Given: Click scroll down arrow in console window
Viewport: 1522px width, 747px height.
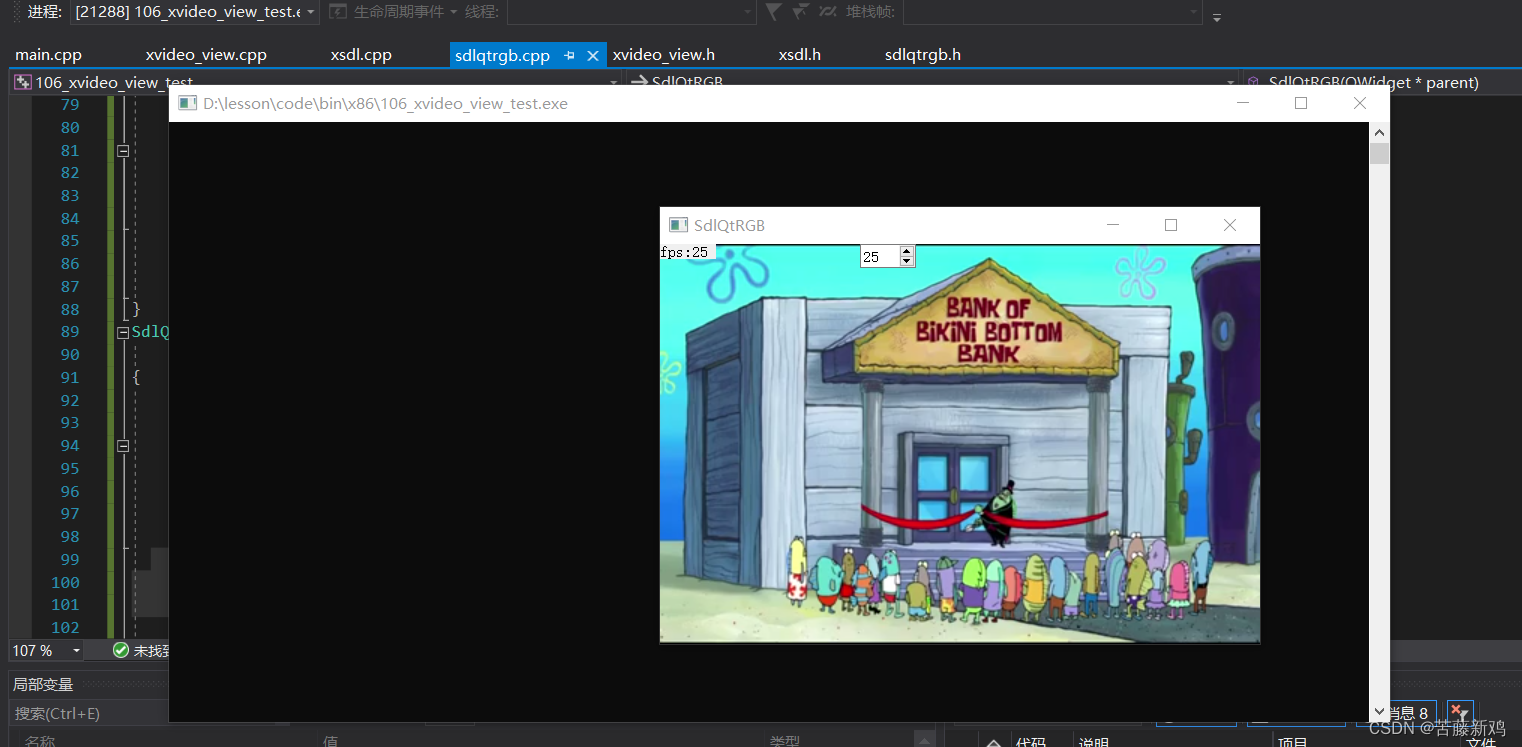Looking at the screenshot, I should (x=1380, y=711).
